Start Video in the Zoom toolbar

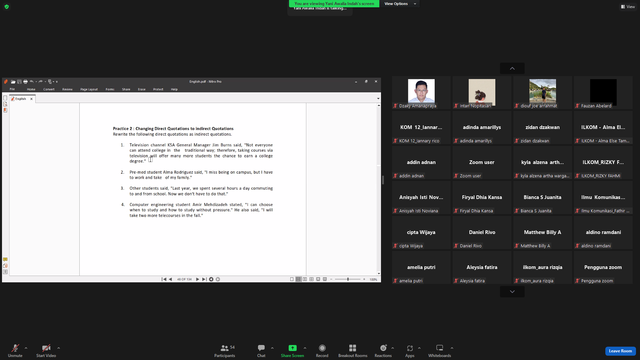tap(46, 350)
